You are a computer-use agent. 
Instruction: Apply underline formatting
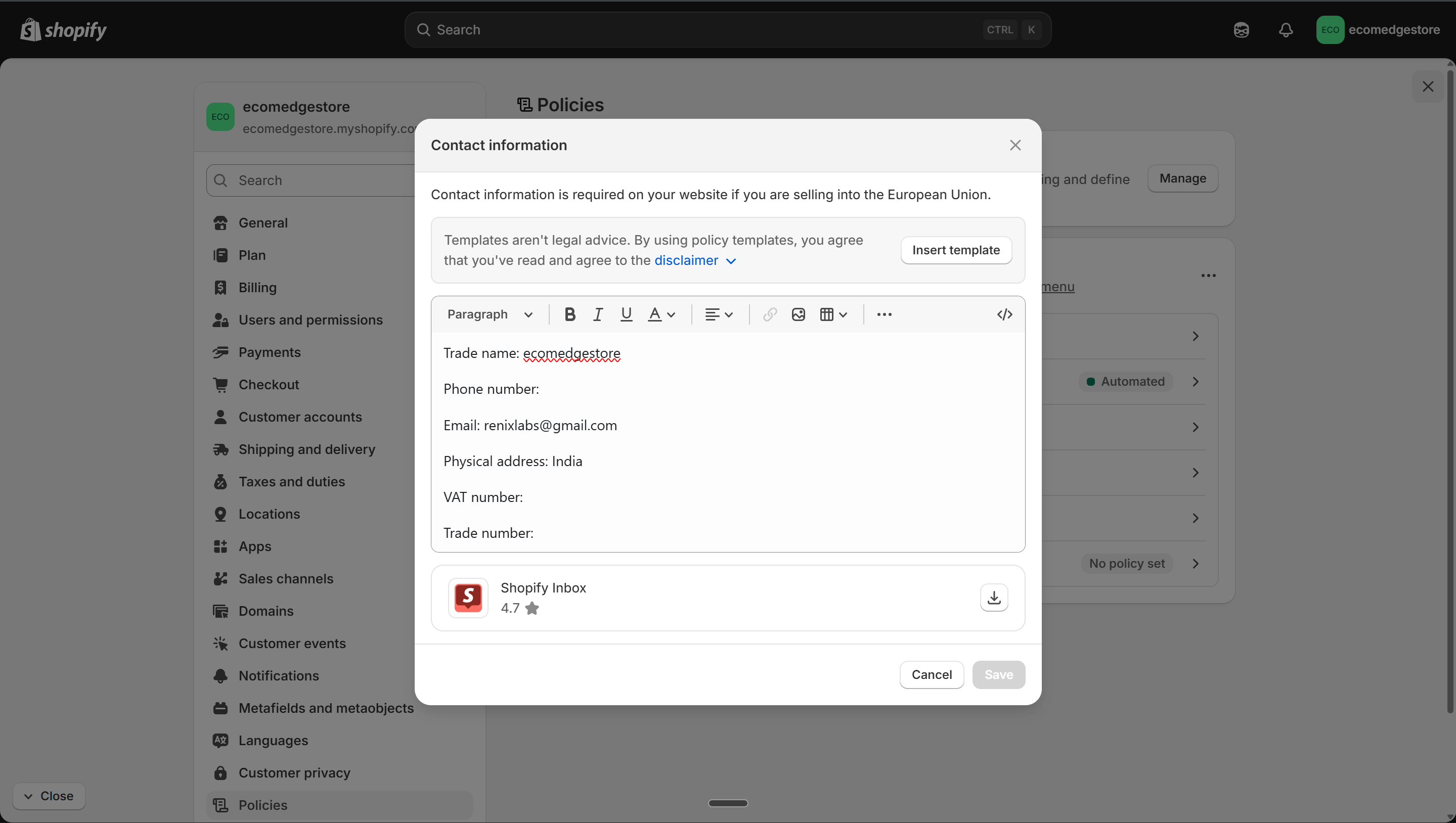point(626,314)
